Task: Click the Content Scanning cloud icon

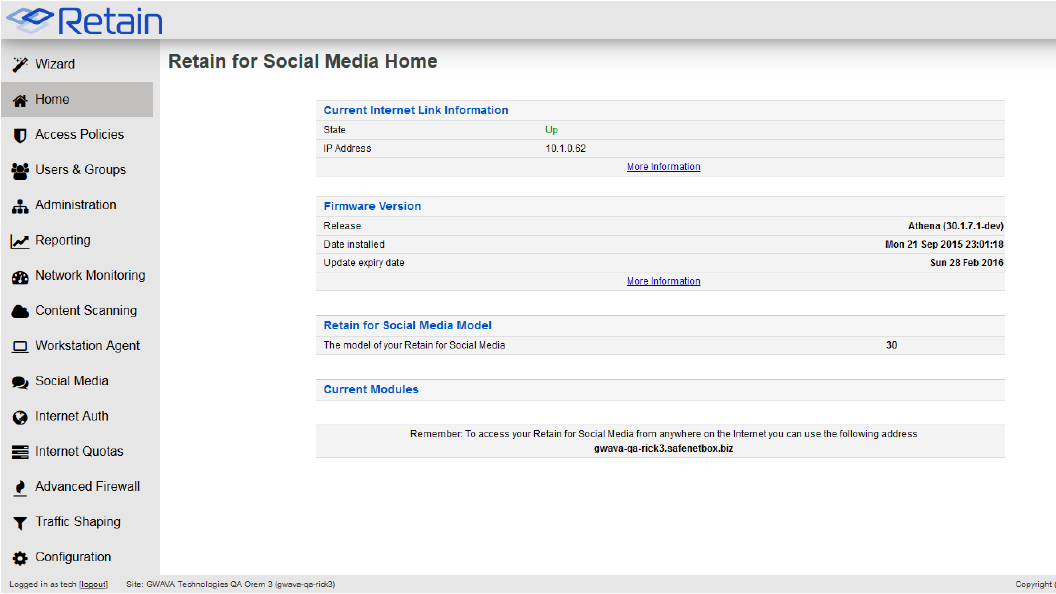Action: [x=20, y=311]
